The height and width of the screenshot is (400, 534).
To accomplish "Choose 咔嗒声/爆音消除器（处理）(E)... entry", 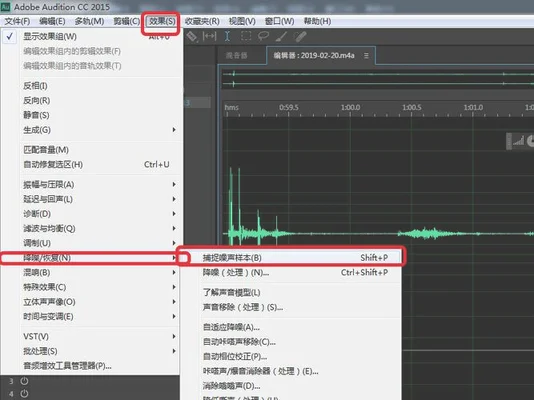I will coord(291,371).
